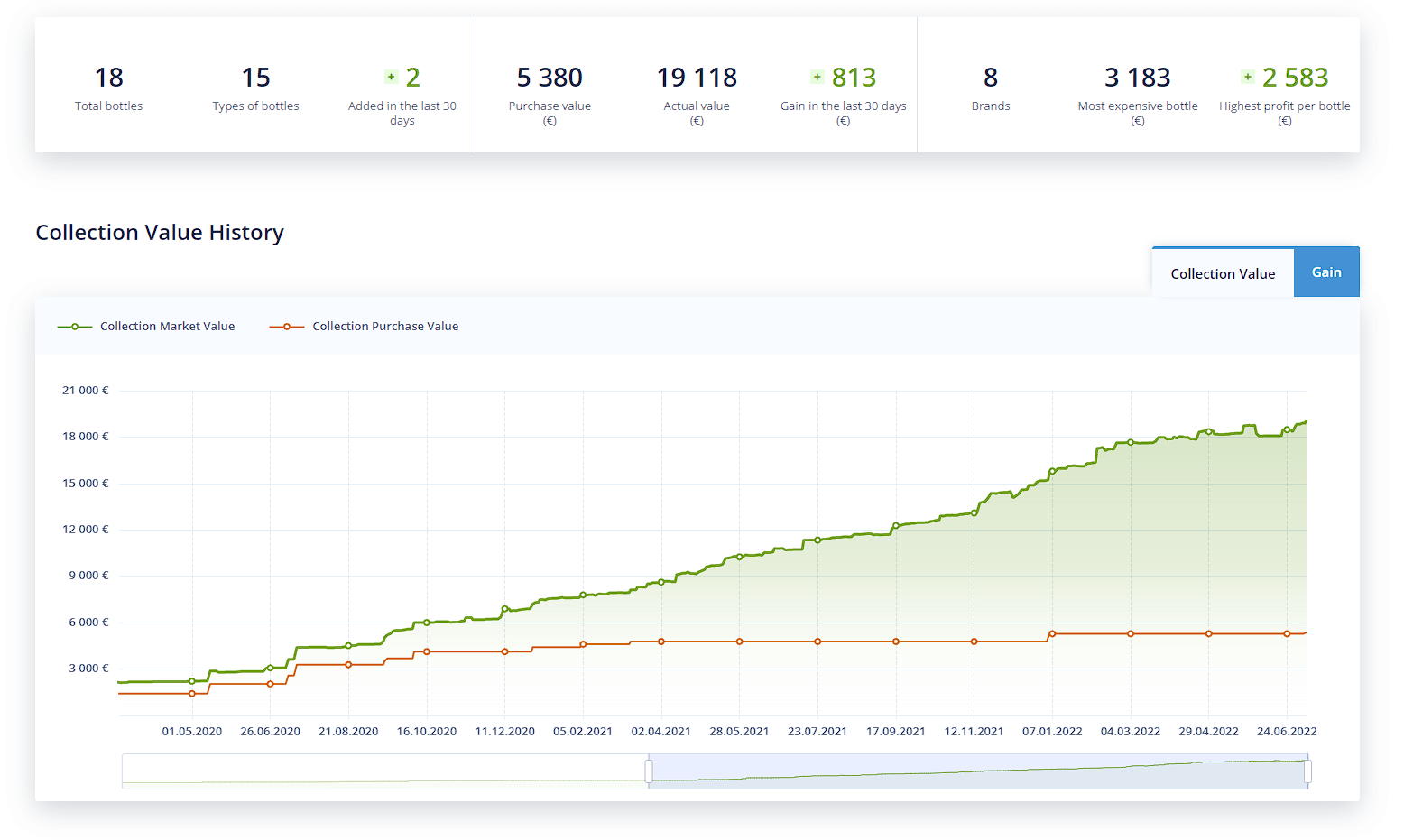Click the 3 183 most expensive bottle value
This screenshot has height=840, width=1404.
point(1138,78)
